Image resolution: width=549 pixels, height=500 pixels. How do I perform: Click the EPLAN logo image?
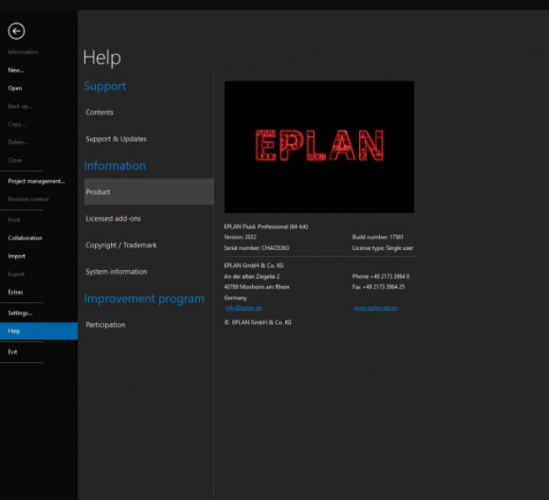(x=319, y=147)
